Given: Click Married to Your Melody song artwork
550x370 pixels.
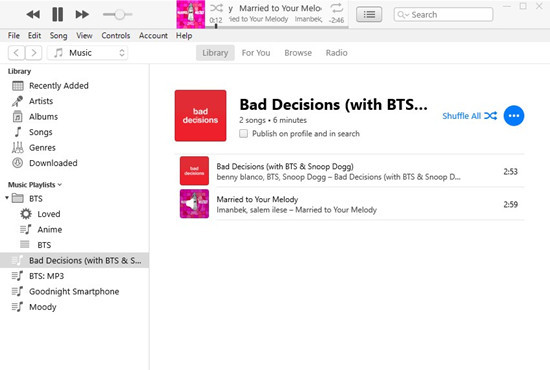Looking at the screenshot, I should coord(194,204).
